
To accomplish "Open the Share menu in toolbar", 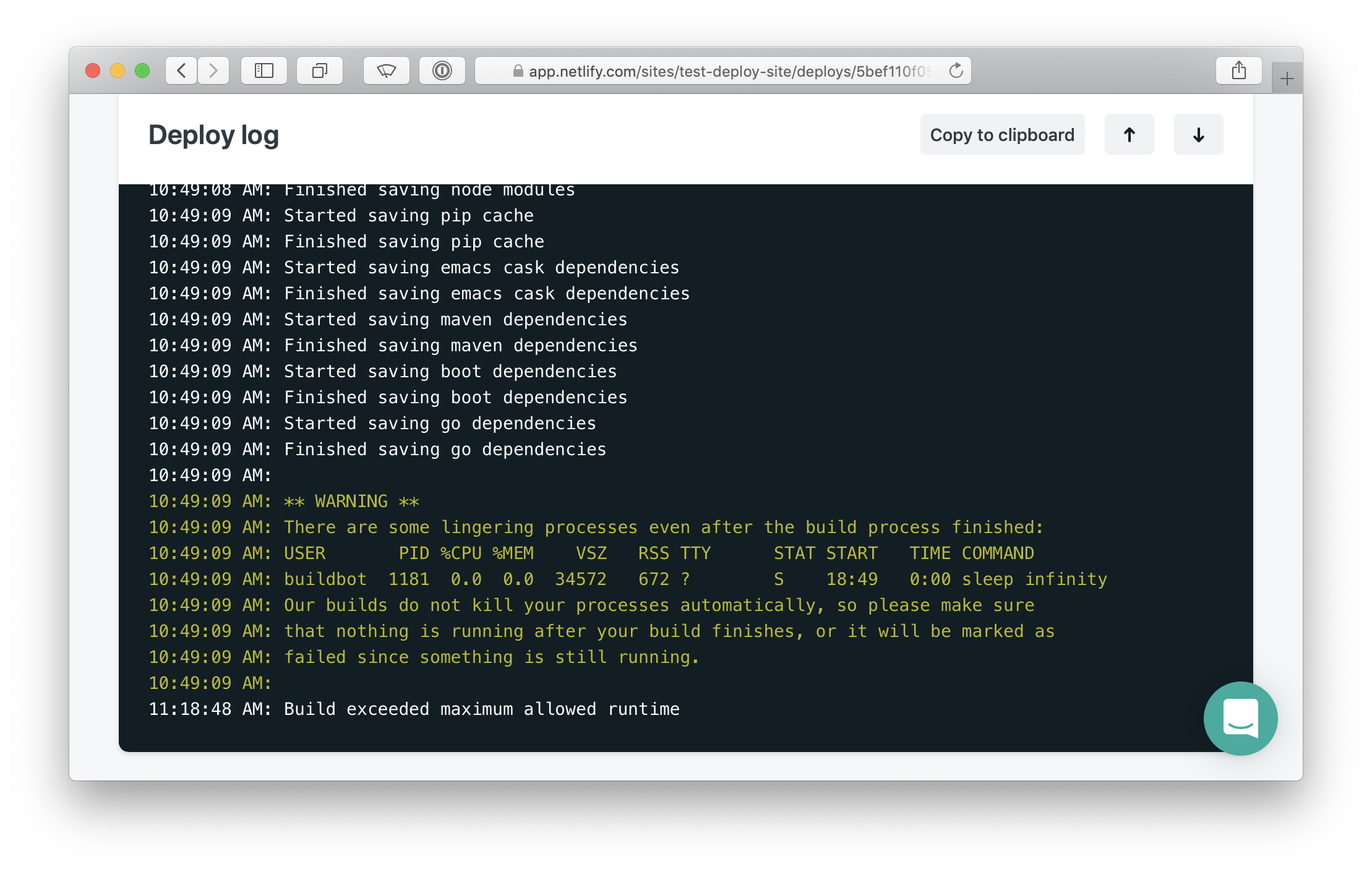I will pos(1238,71).
